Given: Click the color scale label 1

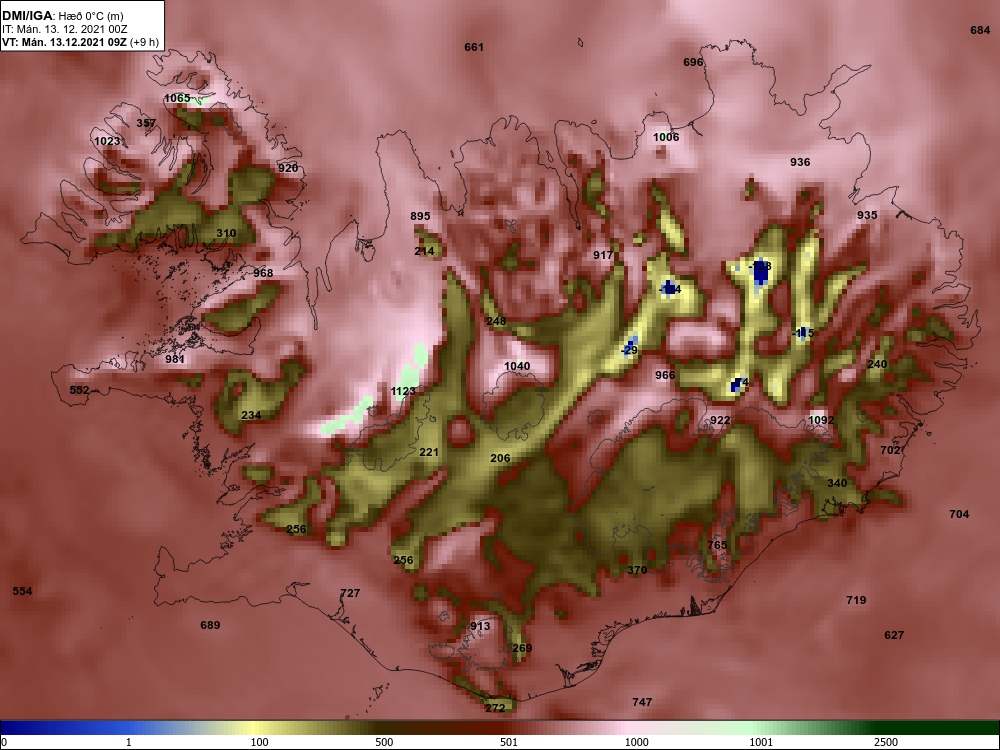Looking at the screenshot, I should pyautogui.click(x=129, y=742).
